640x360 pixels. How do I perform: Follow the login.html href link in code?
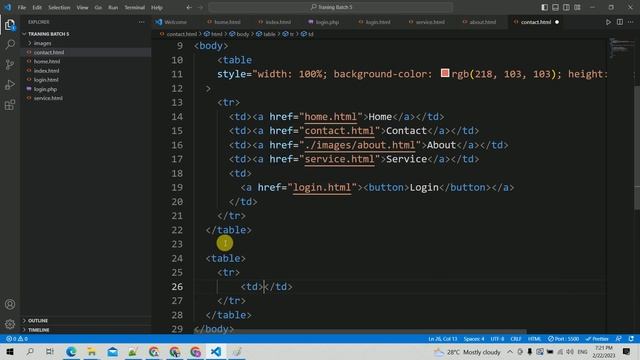[x=322, y=188]
